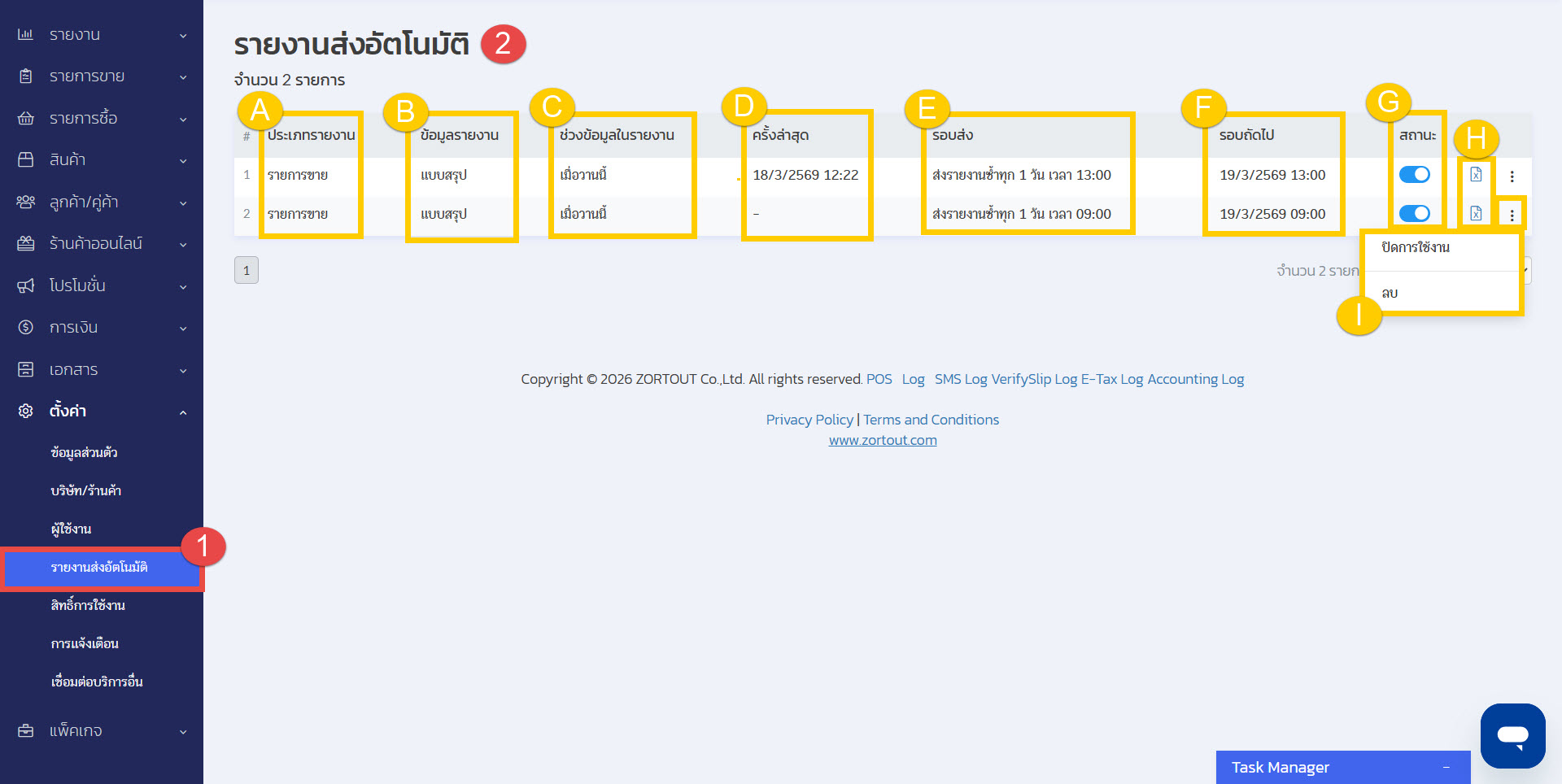Viewport: 1562px width, 784px height.
Task: Minimize the Task Manager bar
Action: coord(1446,768)
